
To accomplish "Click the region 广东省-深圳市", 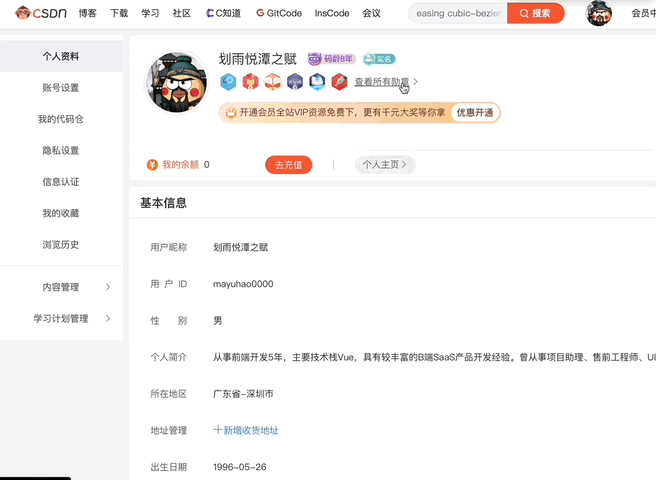I will pyautogui.click(x=243, y=394).
